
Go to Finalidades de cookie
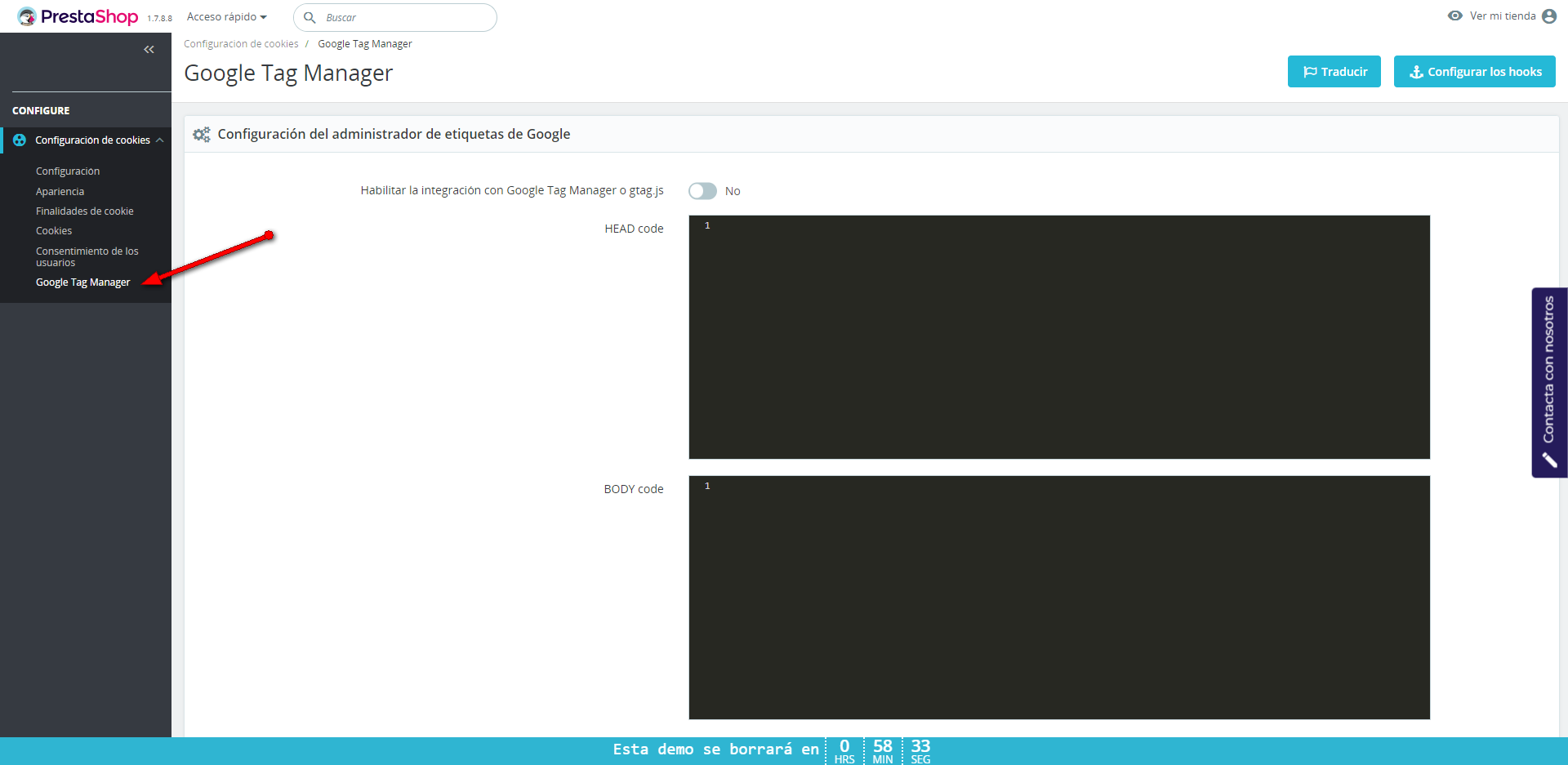85,211
